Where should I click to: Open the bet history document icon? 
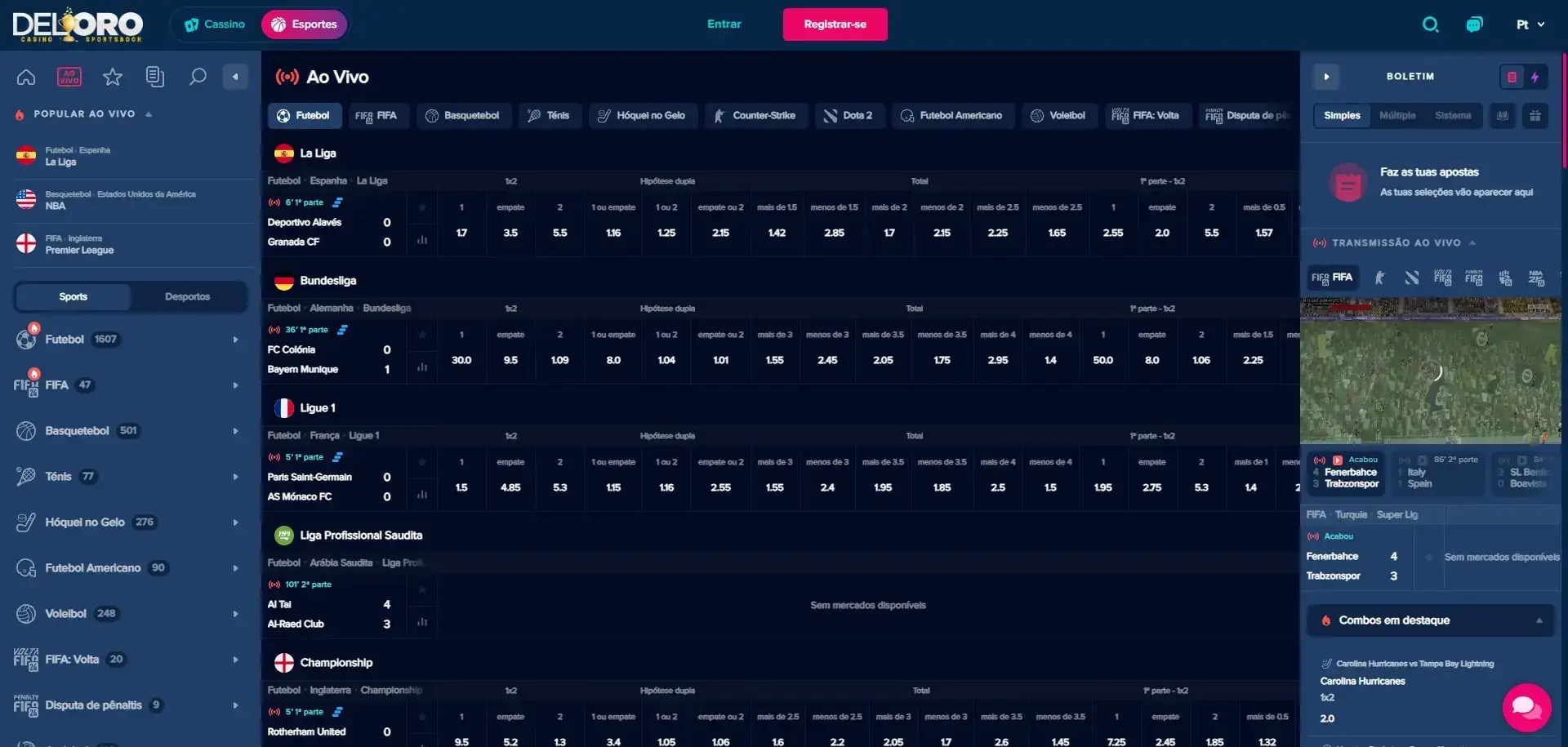[154, 77]
